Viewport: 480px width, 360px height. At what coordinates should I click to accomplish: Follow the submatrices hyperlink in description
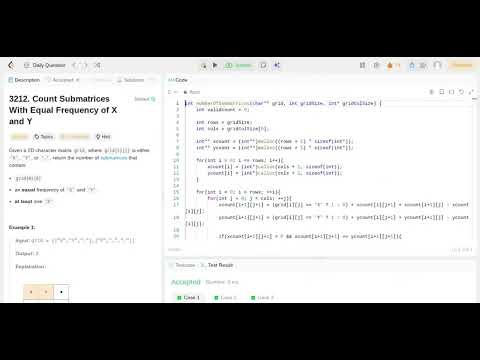click(114, 158)
